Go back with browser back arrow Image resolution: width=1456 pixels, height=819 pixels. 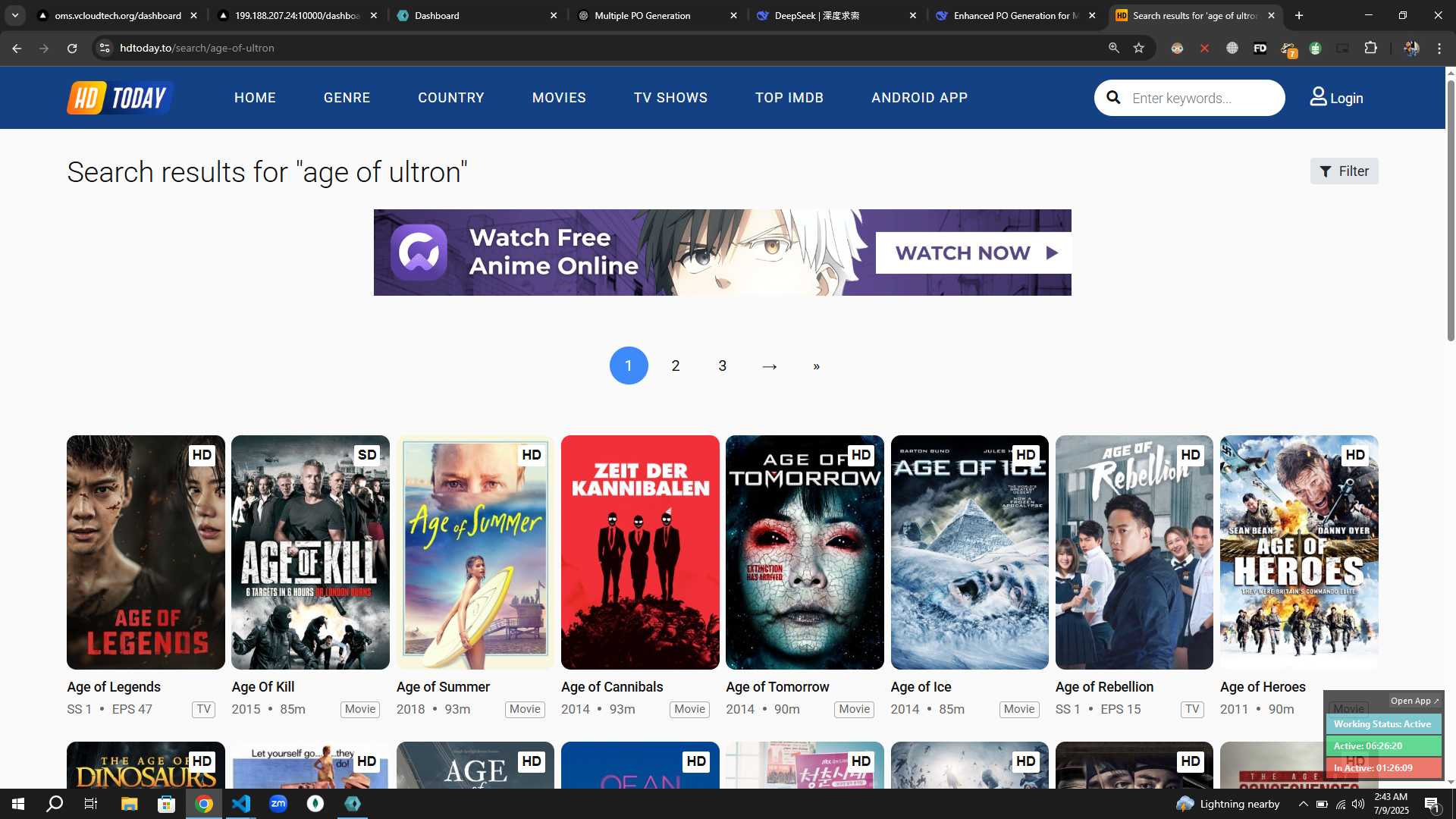point(17,48)
